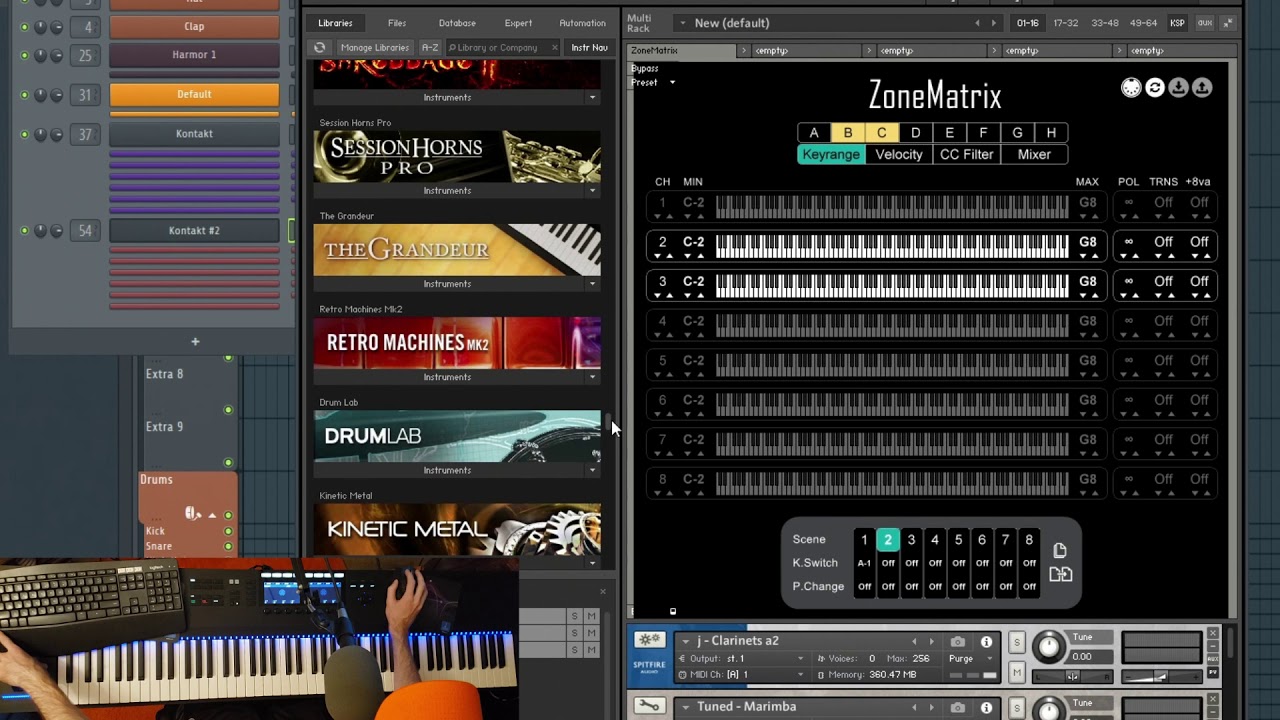The height and width of the screenshot is (720, 1280).
Task: Toggle the TRNS value for channel 3
Action: pyautogui.click(x=1163, y=282)
